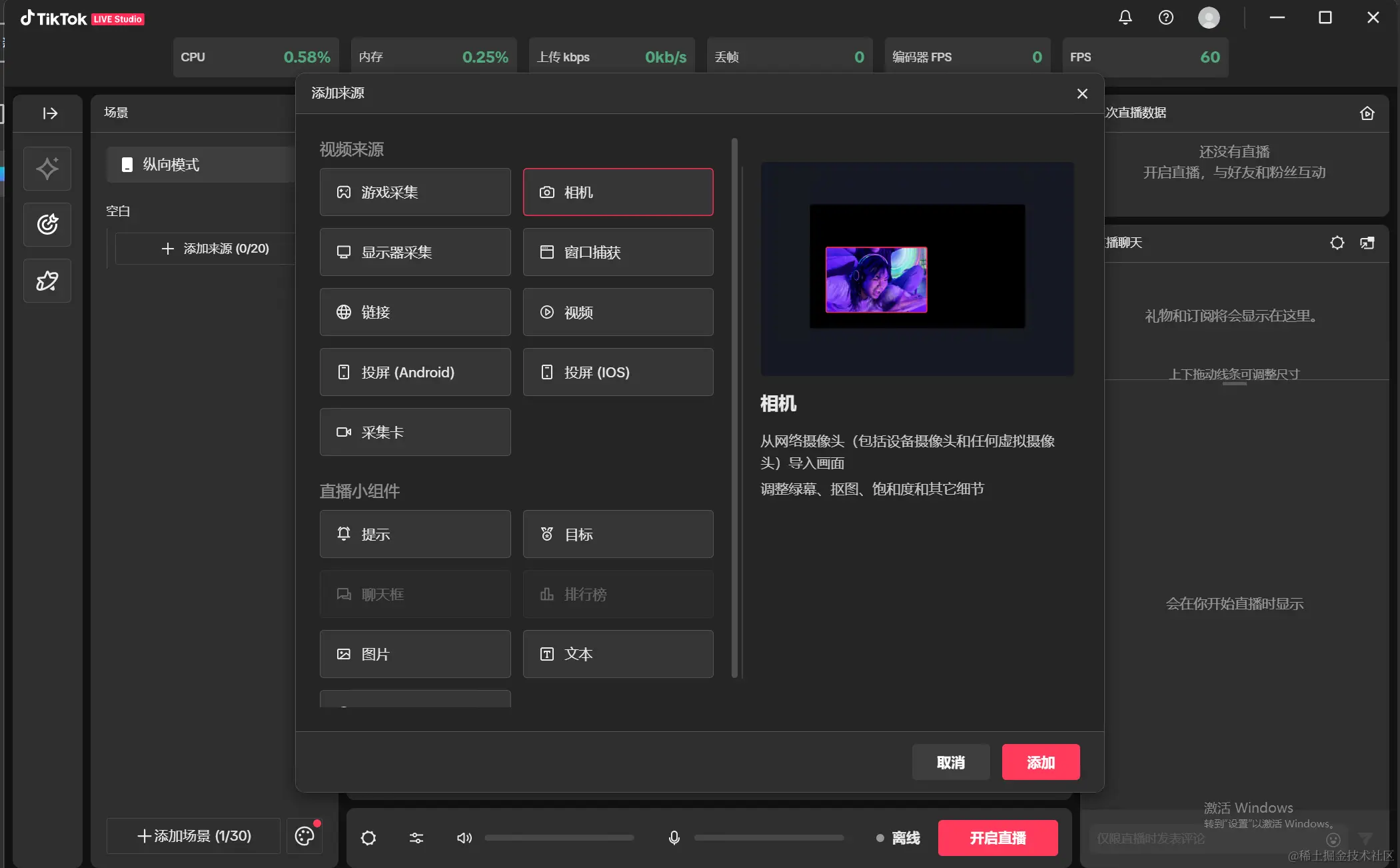Click the red 添加 button
1400x868 pixels.
1040,762
